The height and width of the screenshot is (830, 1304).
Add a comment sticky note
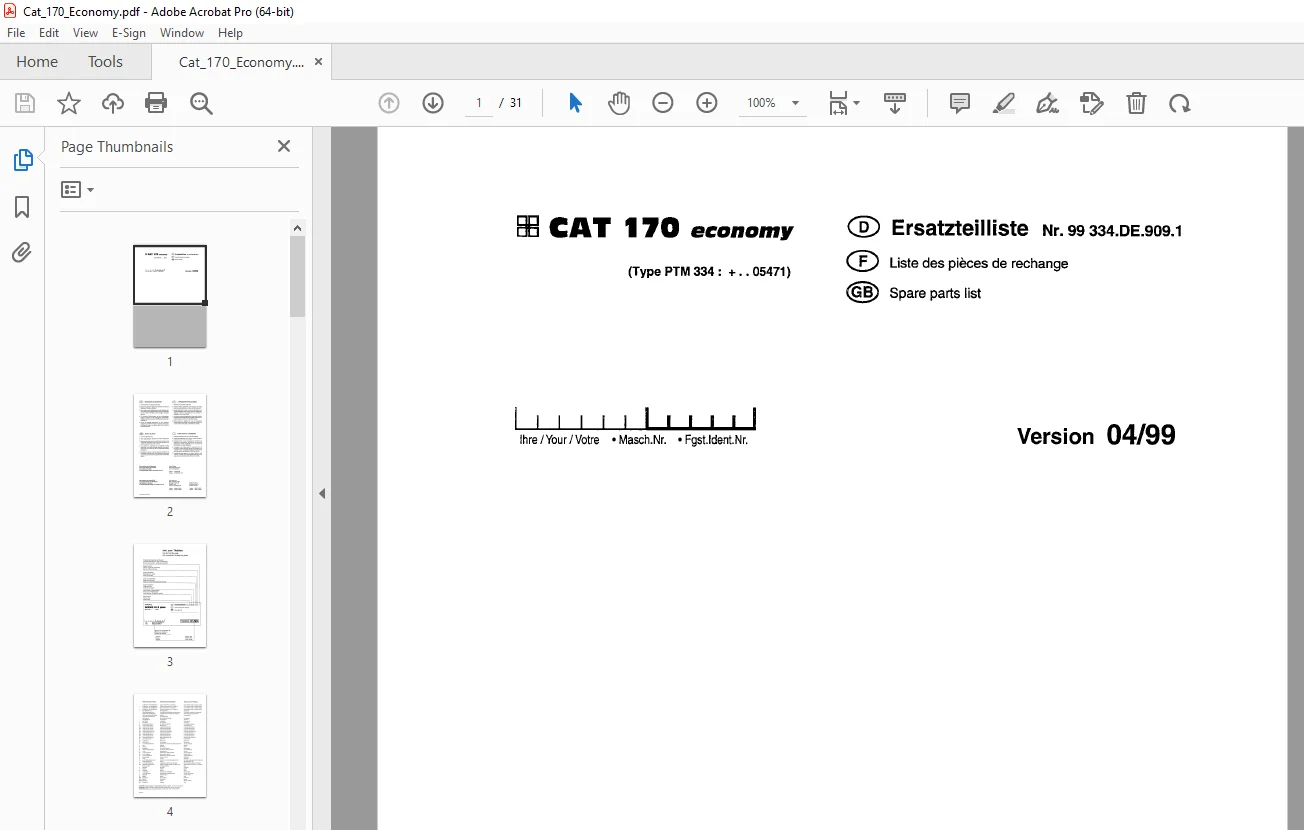click(x=960, y=103)
